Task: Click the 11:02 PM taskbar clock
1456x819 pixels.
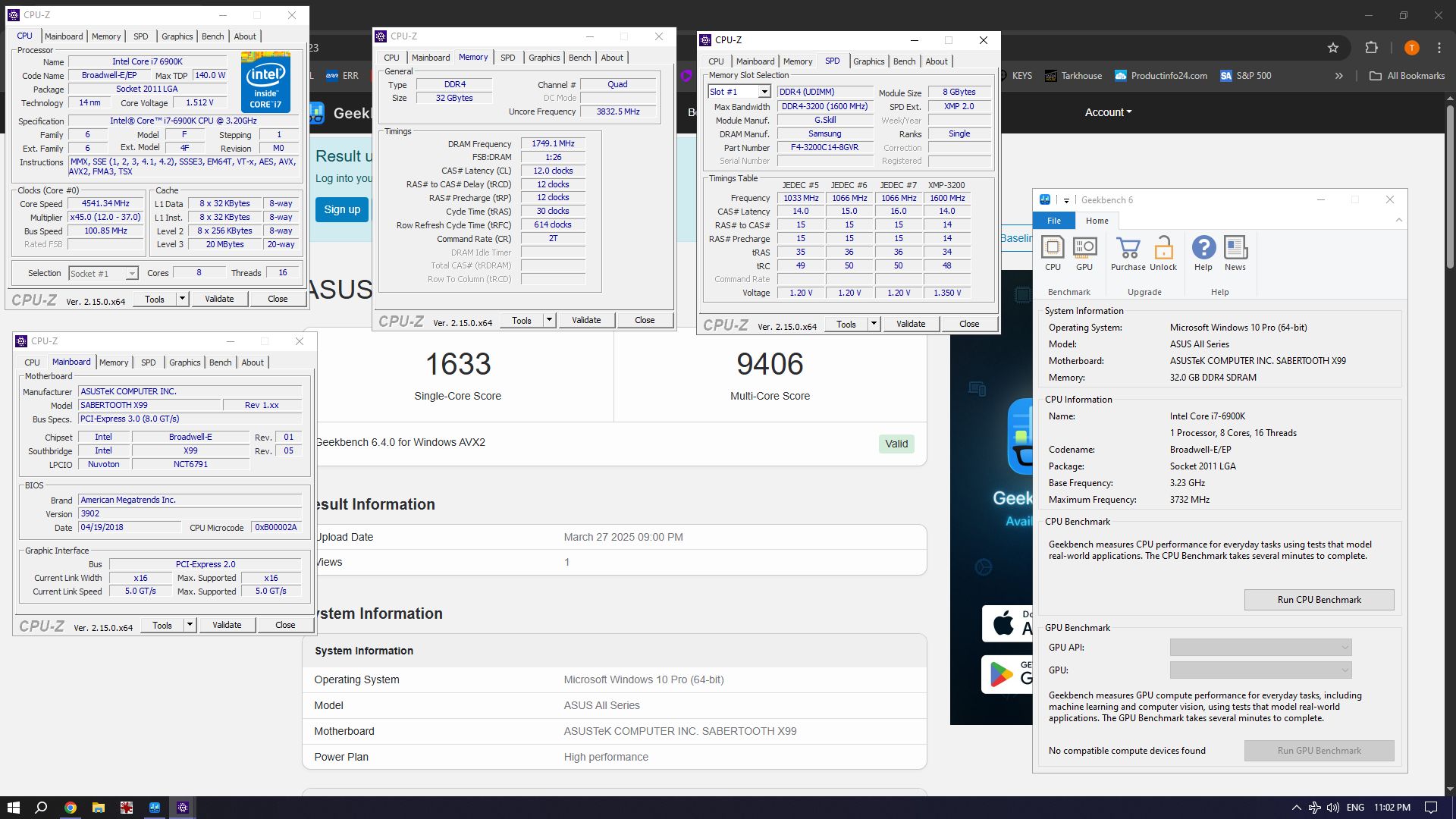Action: (x=1392, y=808)
